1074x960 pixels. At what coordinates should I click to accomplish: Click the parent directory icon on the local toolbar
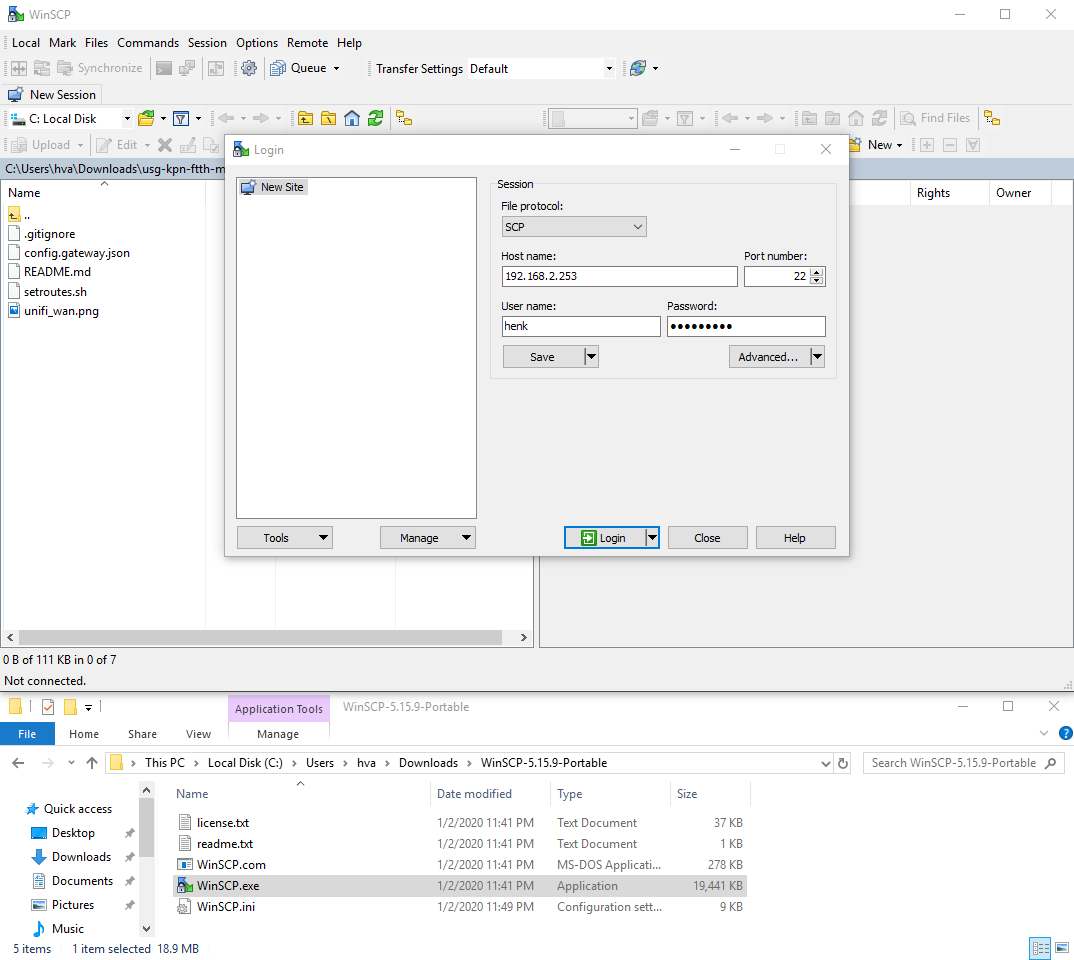[x=305, y=118]
